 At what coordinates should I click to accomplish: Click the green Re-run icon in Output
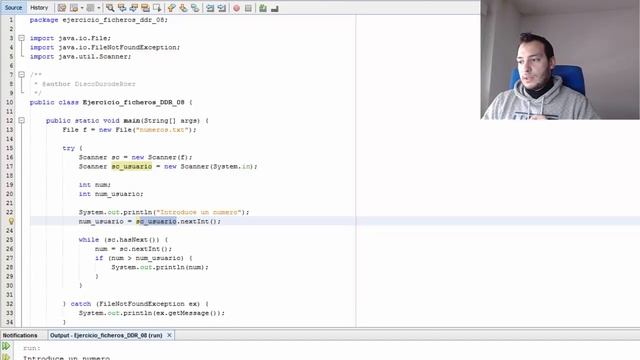coord(6,347)
